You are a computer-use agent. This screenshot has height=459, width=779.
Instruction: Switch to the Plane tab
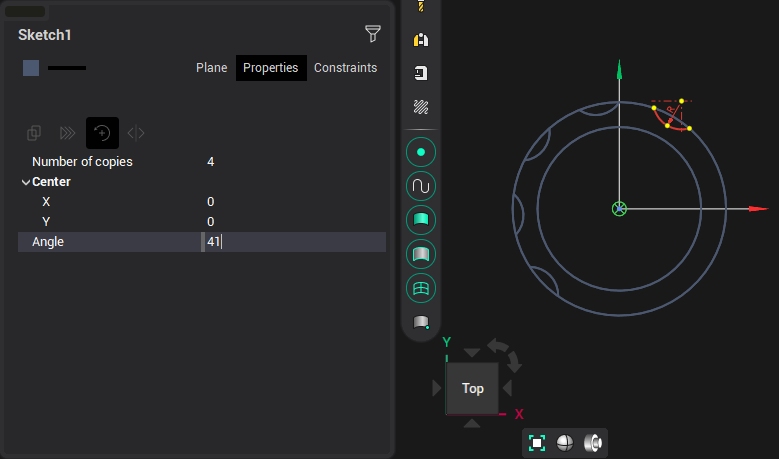pyautogui.click(x=211, y=68)
